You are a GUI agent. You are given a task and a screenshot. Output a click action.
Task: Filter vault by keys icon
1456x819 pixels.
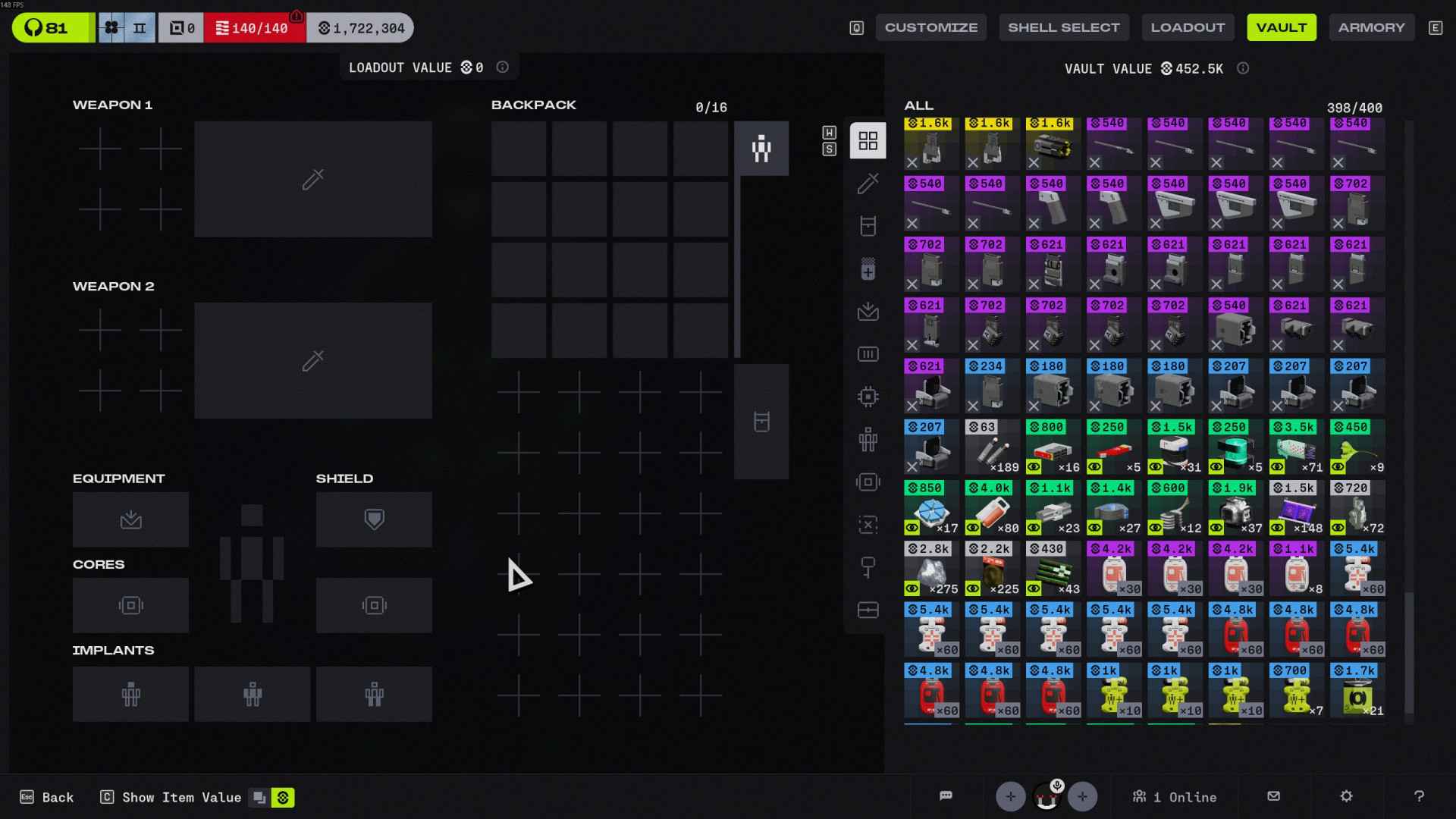868,566
